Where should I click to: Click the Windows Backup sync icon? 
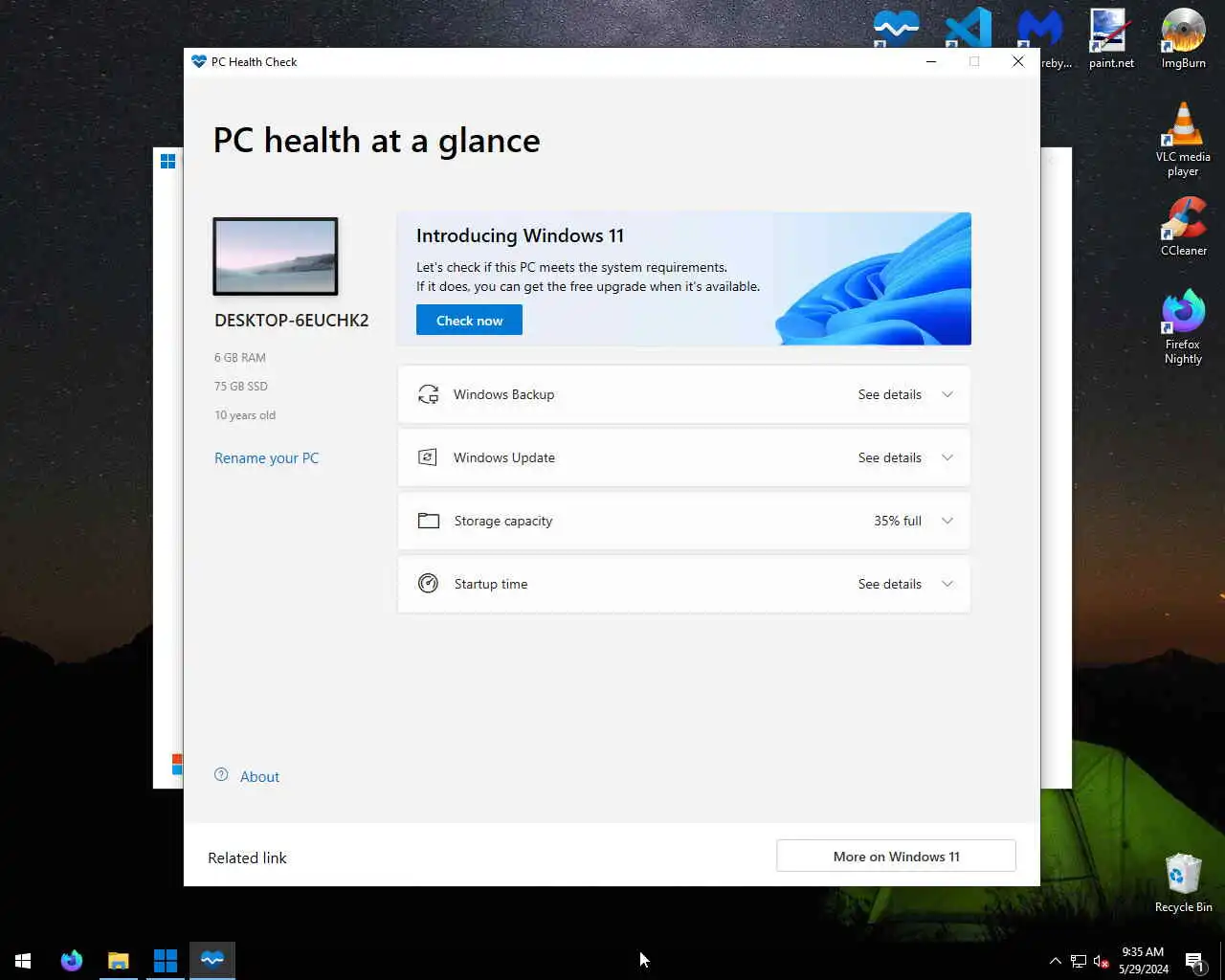pos(428,394)
